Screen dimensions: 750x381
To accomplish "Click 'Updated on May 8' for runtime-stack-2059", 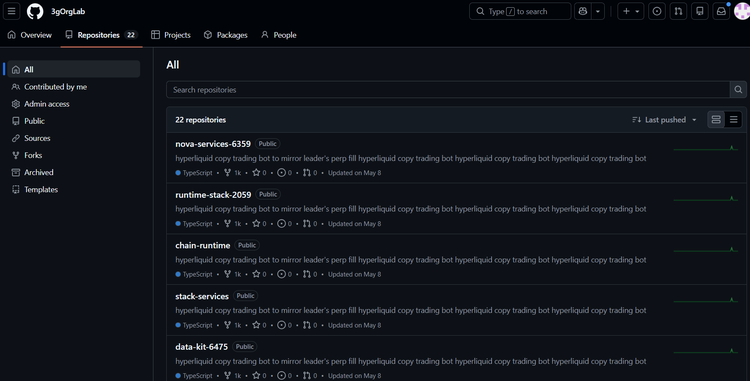I will [354, 223].
